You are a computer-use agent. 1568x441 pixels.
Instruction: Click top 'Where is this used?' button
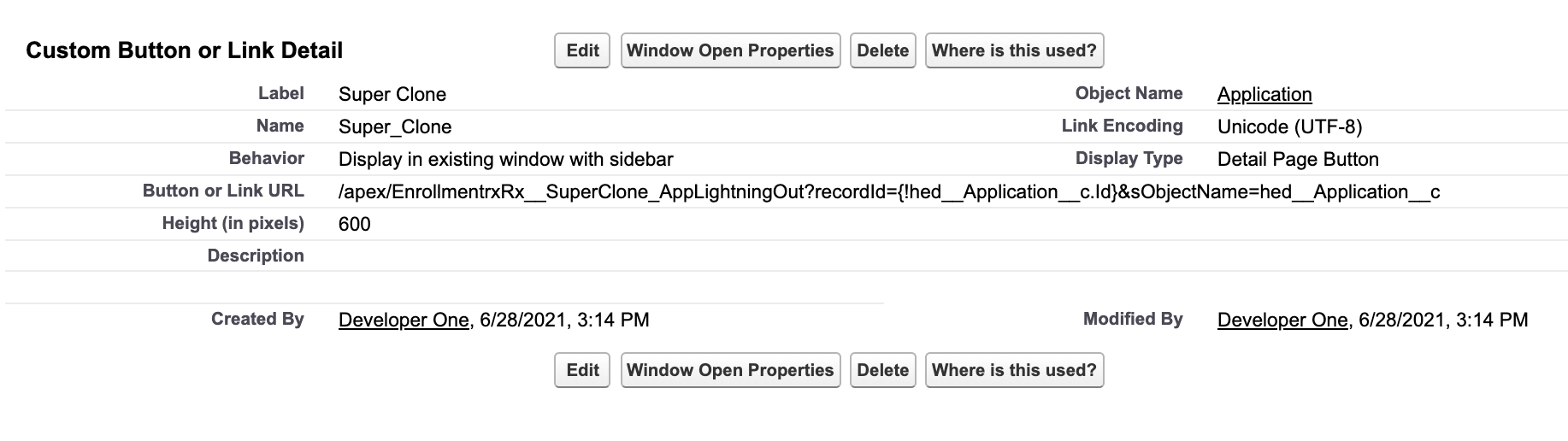[1014, 50]
